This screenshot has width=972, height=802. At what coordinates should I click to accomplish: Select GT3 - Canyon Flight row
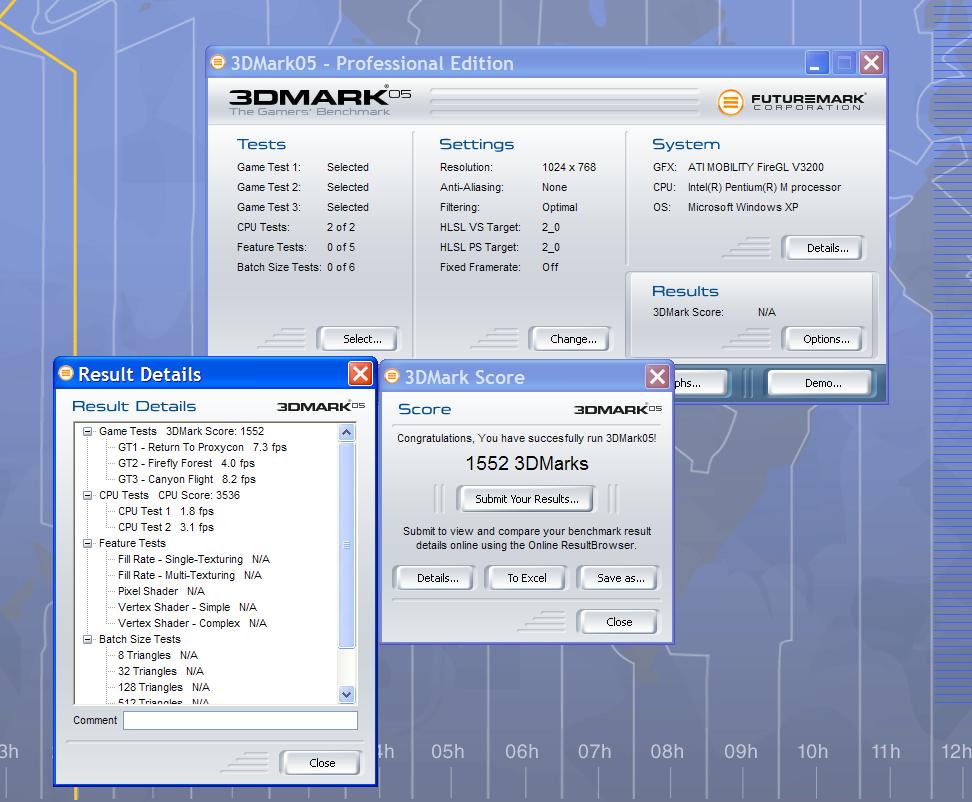point(187,480)
